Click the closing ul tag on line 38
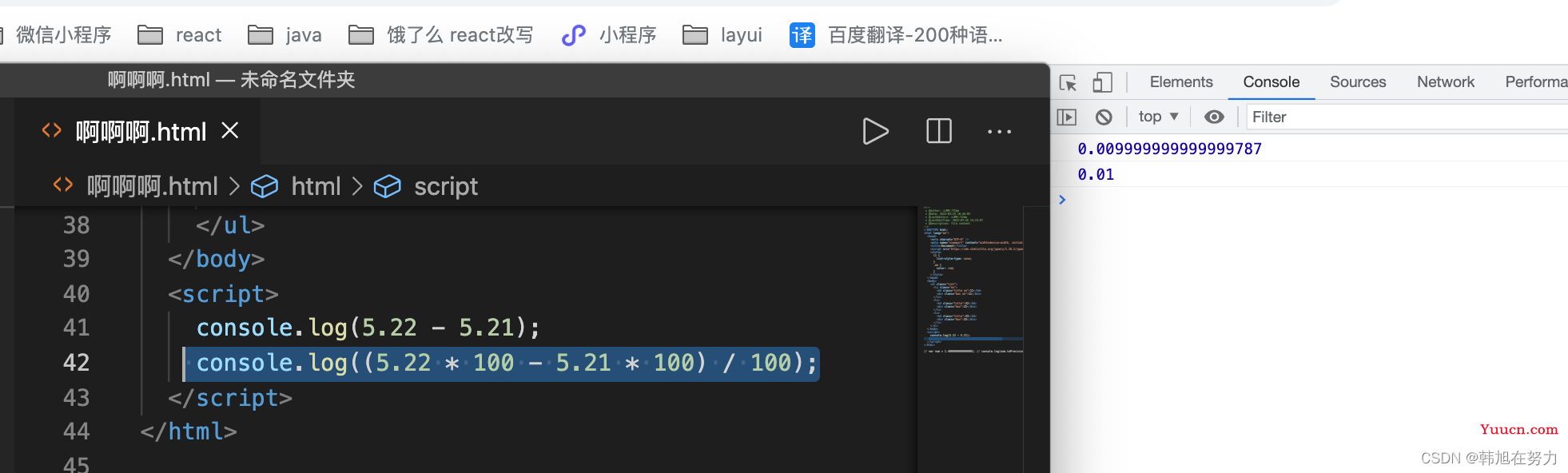The image size is (1568, 473). click(230, 225)
